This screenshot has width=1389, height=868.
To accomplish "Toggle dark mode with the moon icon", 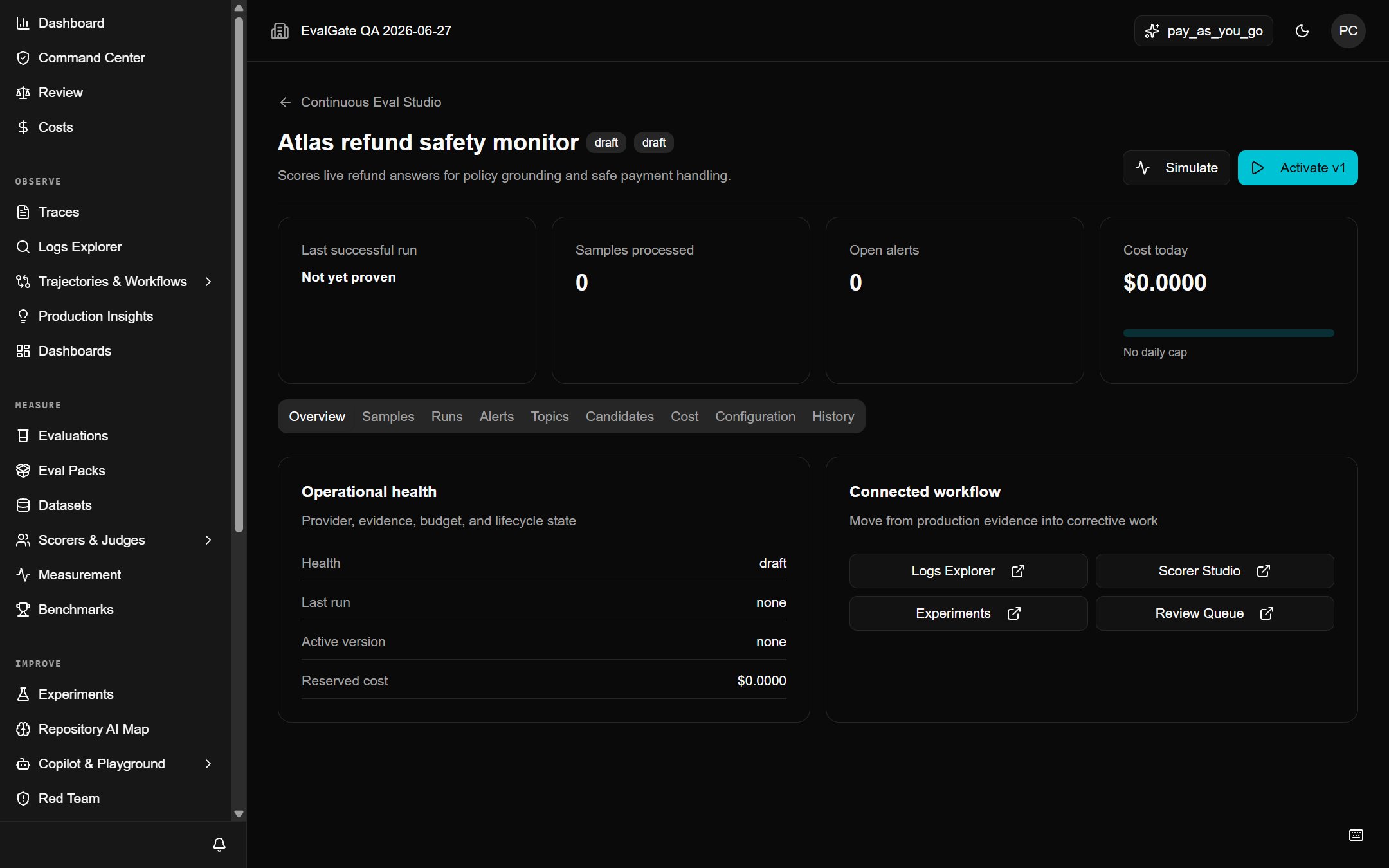I will [x=1302, y=31].
